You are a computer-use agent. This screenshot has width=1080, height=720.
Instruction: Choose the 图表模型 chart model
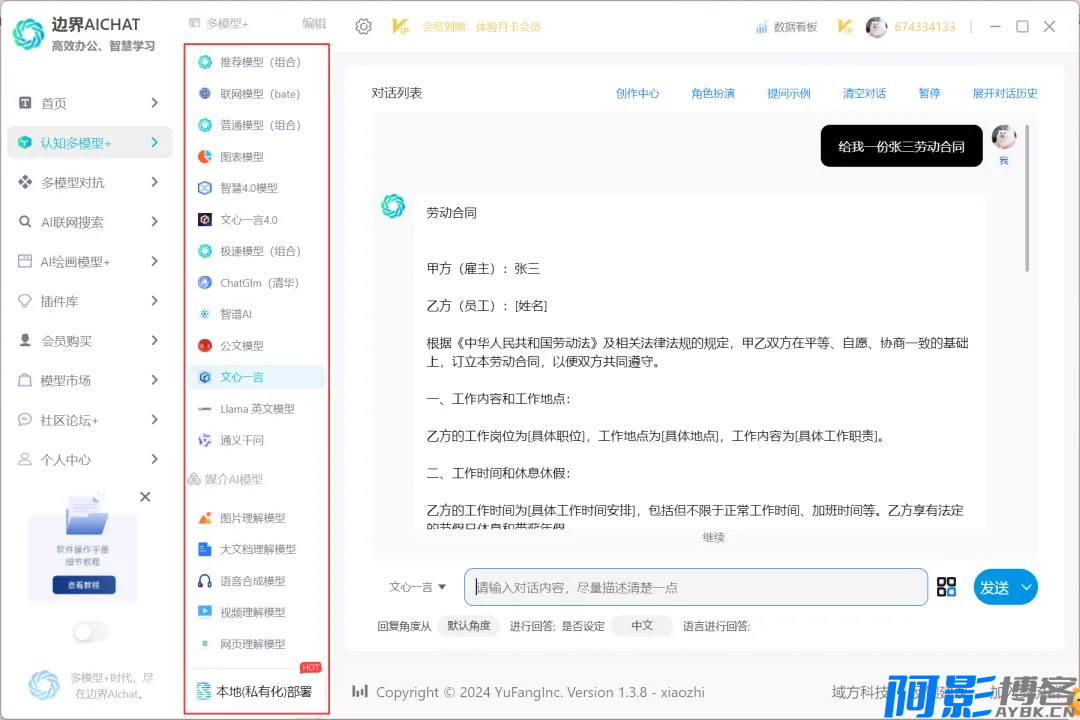click(256, 157)
